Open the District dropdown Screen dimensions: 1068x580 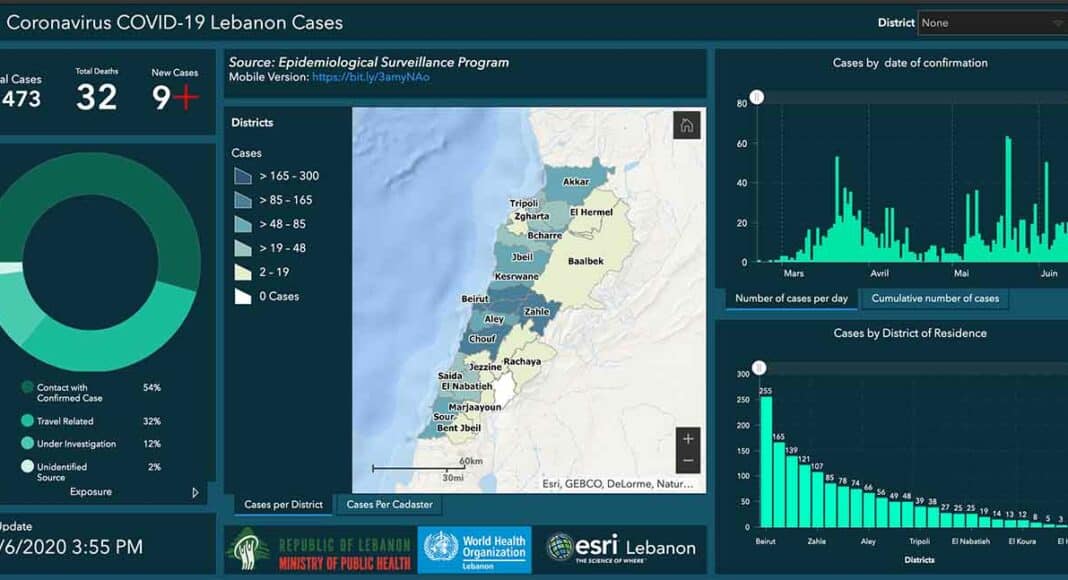point(991,23)
